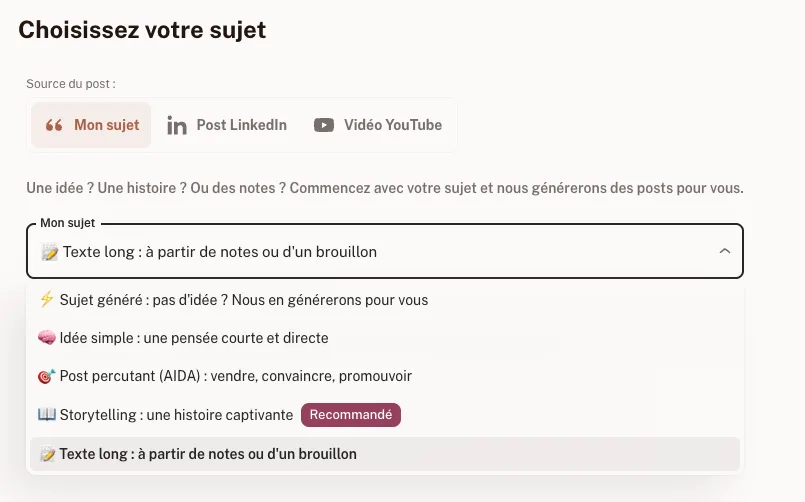805x502 pixels.
Task: Choose Idée simple : une pensée courte
Action: click(x=385, y=338)
